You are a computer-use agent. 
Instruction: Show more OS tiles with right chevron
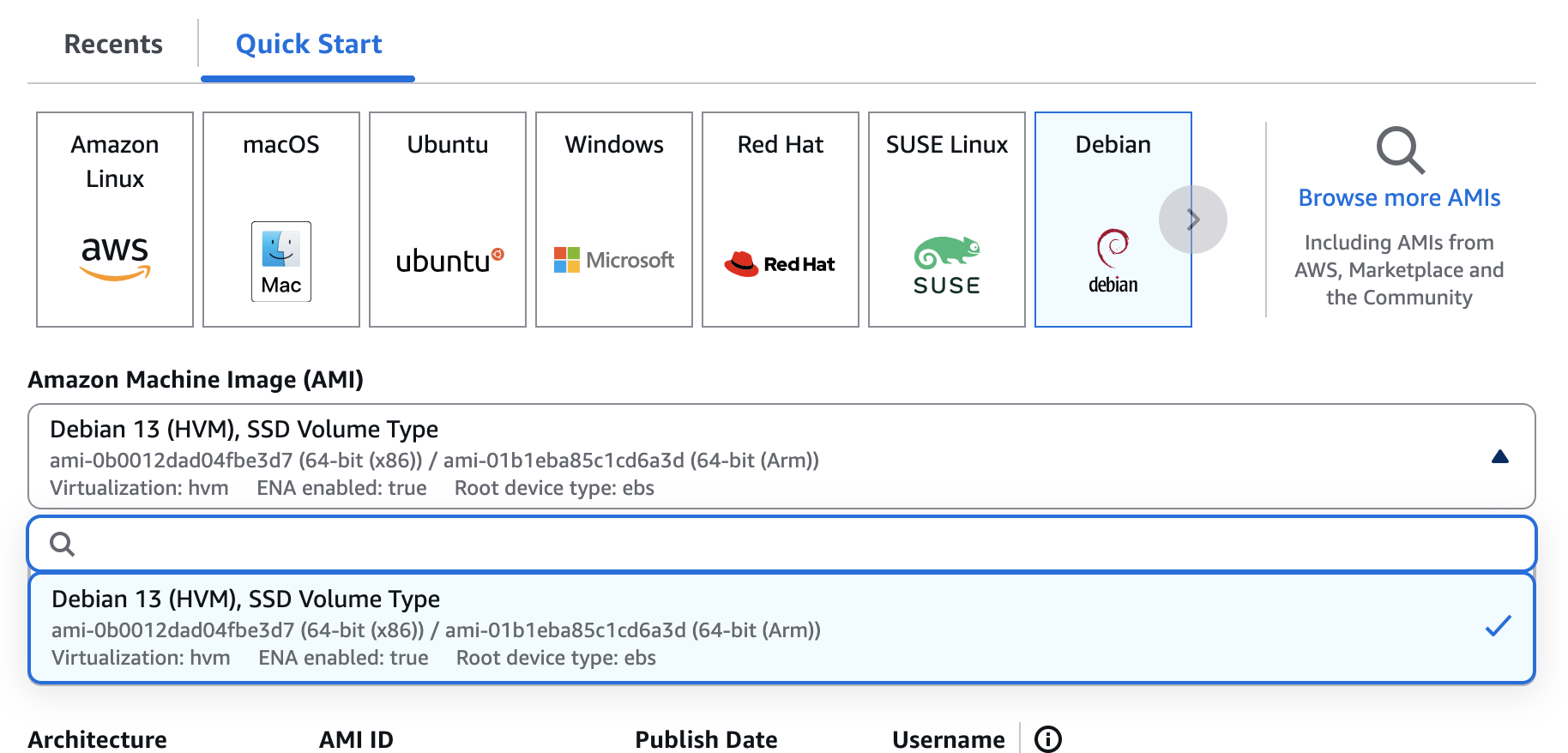pyautogui.click(x=1193, y=220)
